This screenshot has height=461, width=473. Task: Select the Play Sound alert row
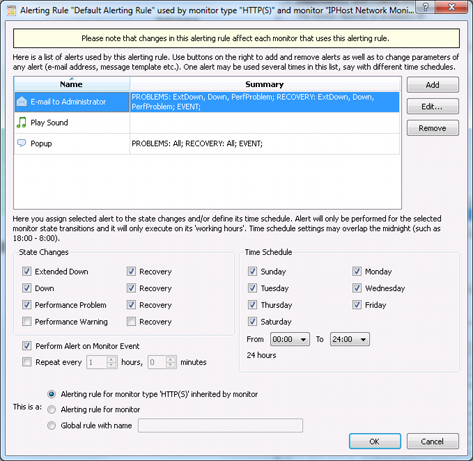coord(207,123)
